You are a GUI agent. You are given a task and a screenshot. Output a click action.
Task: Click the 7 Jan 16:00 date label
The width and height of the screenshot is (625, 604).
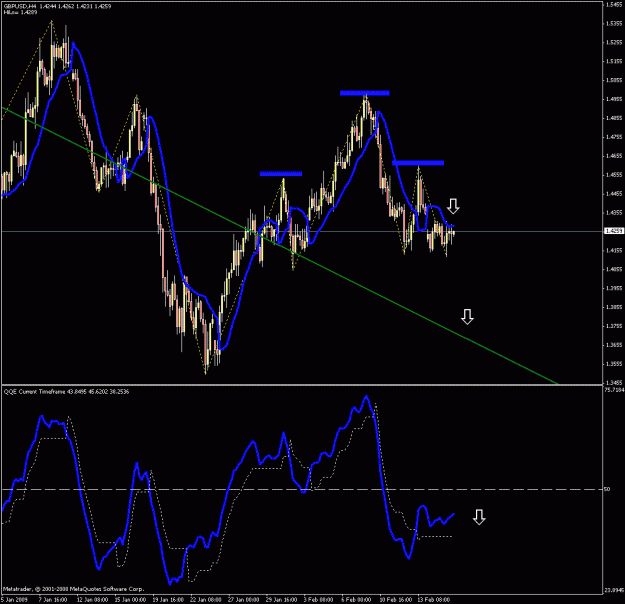click(x=53, y=600)
